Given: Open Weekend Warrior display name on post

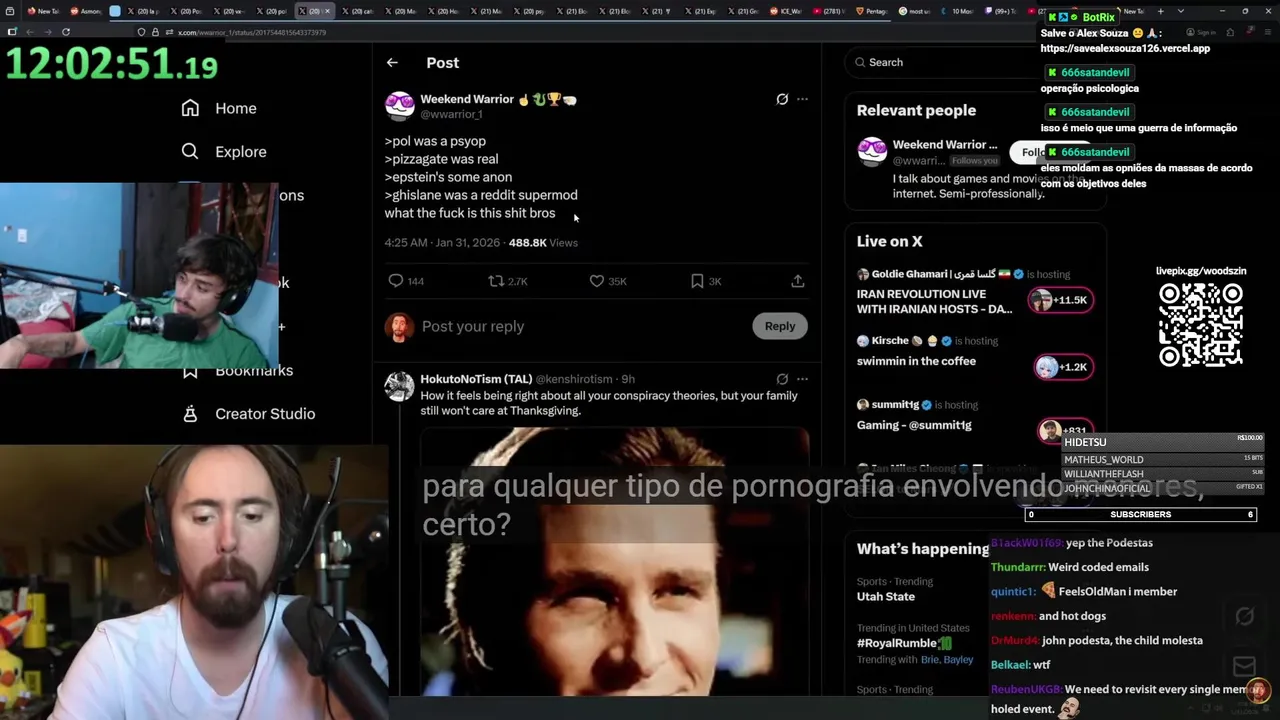Looking at the screenshot, I should click(467, 99).
